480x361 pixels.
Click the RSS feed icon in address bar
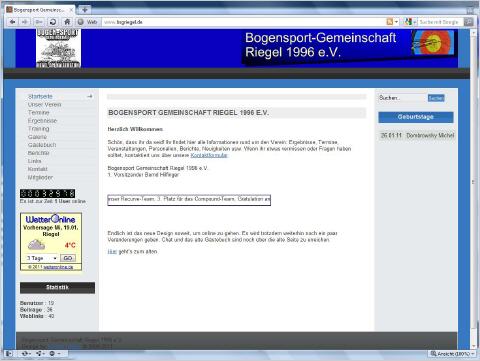[x=389, y=22]
